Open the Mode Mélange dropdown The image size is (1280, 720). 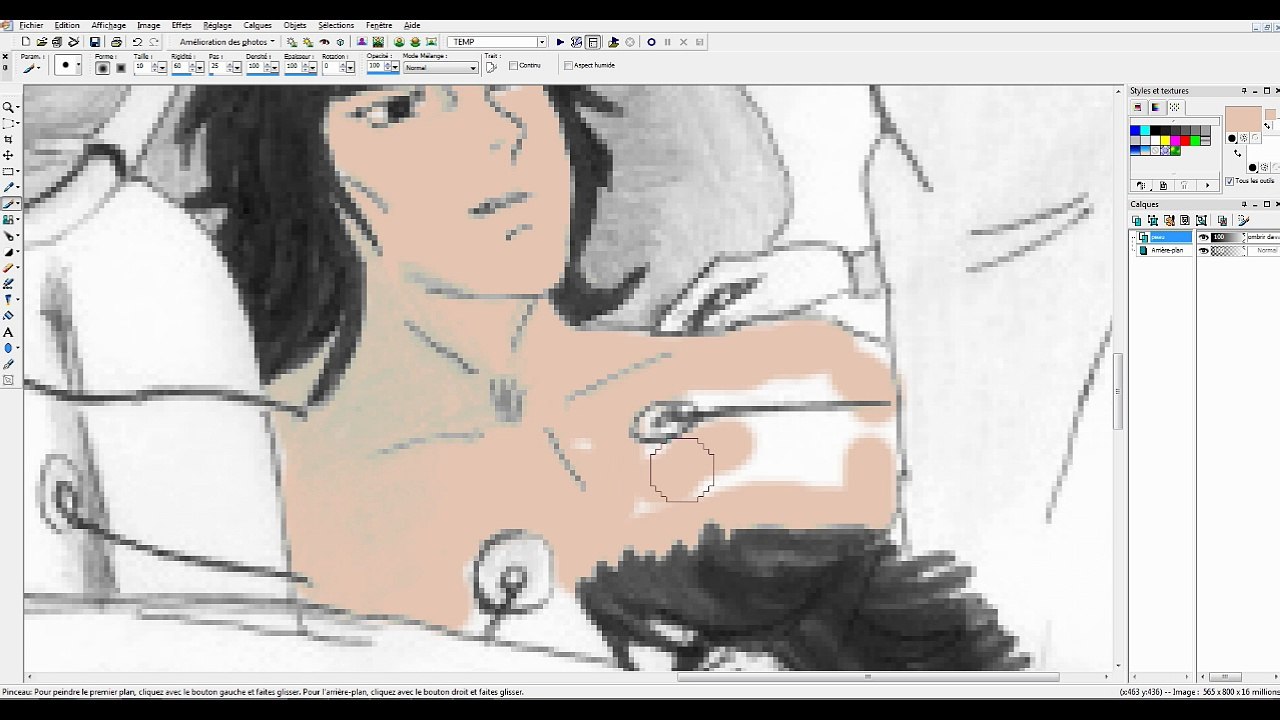(x=441, y=68)
